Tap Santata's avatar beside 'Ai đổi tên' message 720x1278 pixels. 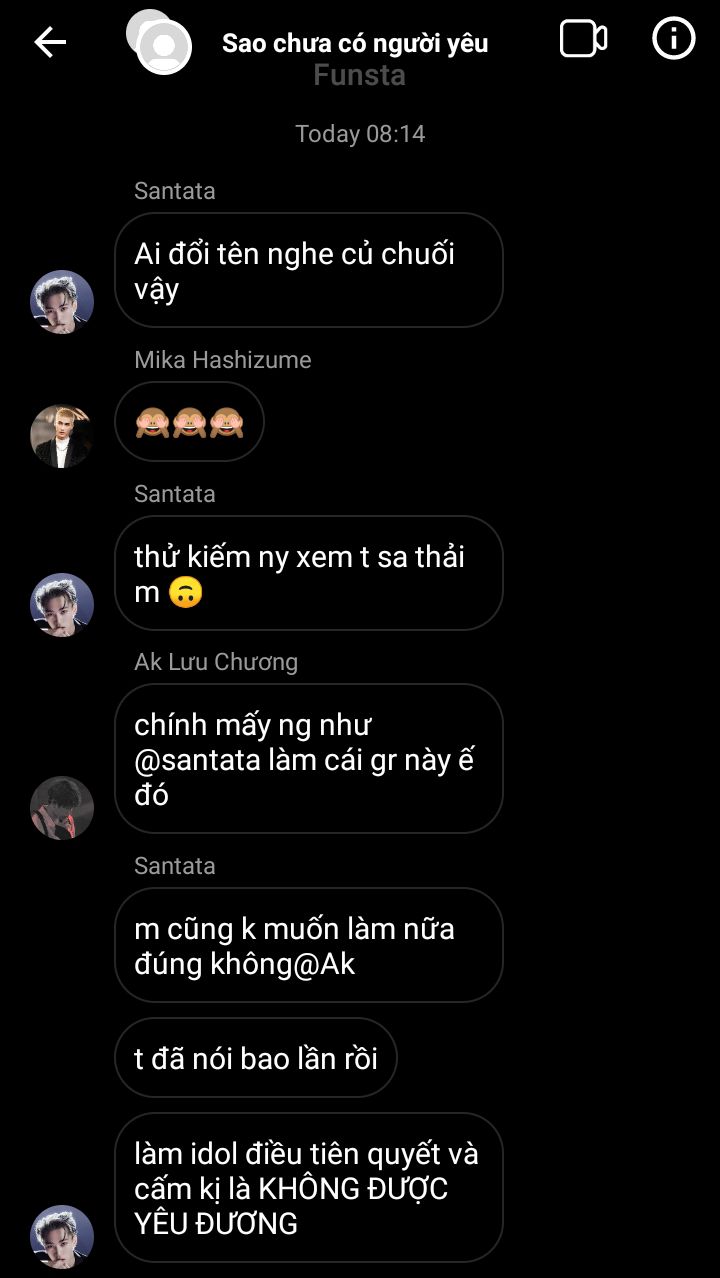coord(62,301)
